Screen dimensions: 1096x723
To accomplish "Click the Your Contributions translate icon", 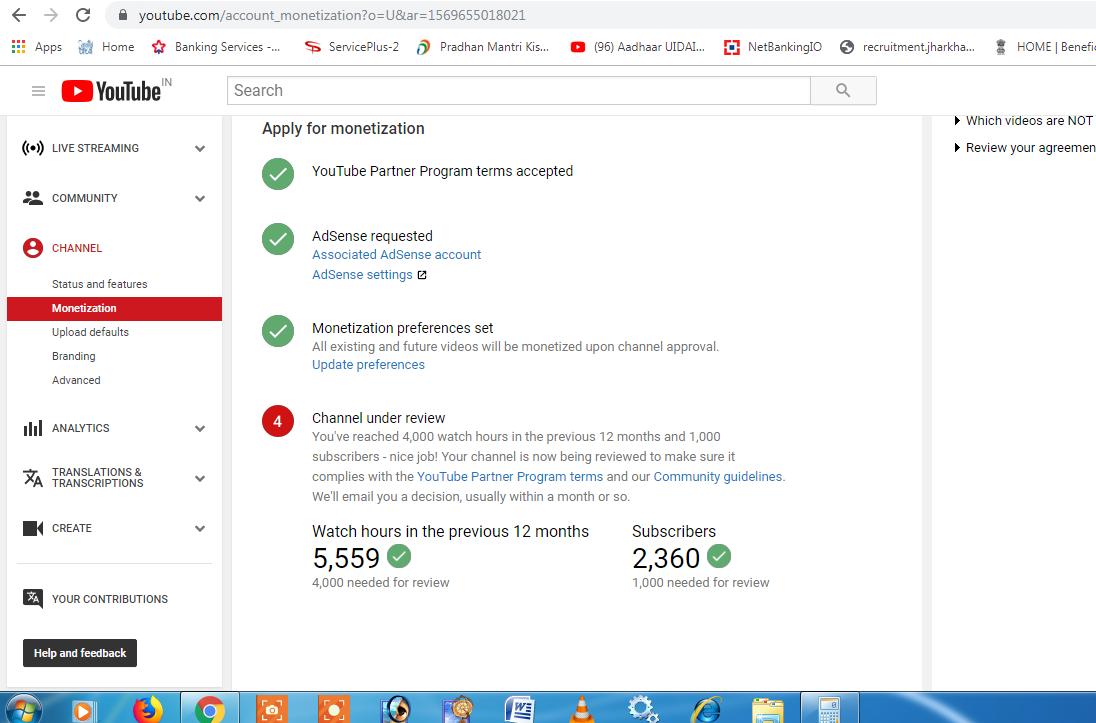I will coord(33,599).
